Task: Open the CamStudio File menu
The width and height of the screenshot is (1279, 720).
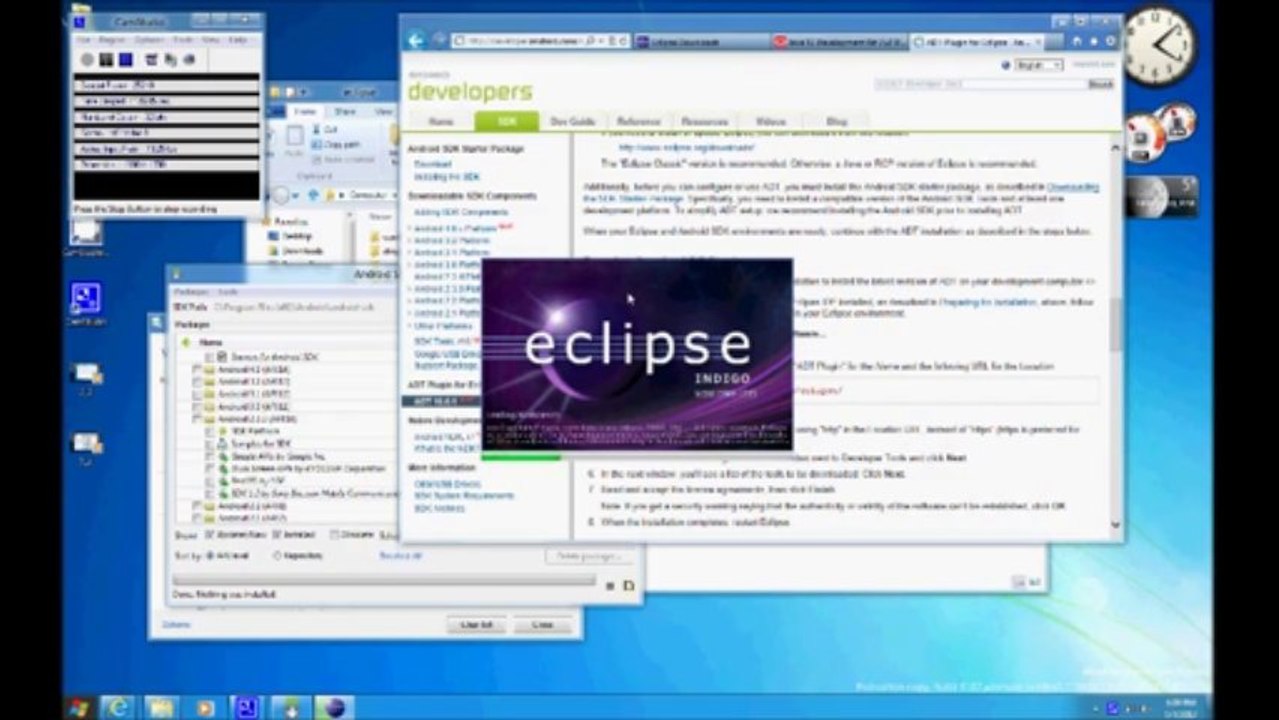Action: (x=83, y=39)
